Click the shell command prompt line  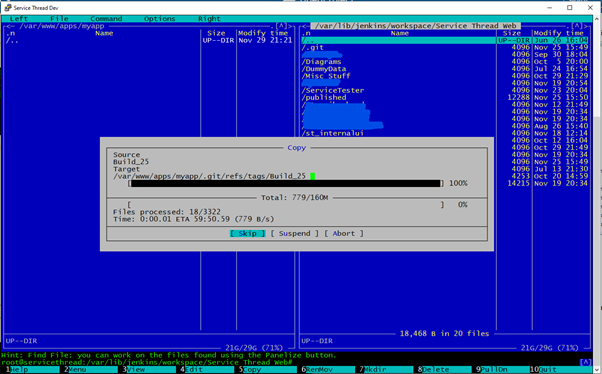point(147,362)
